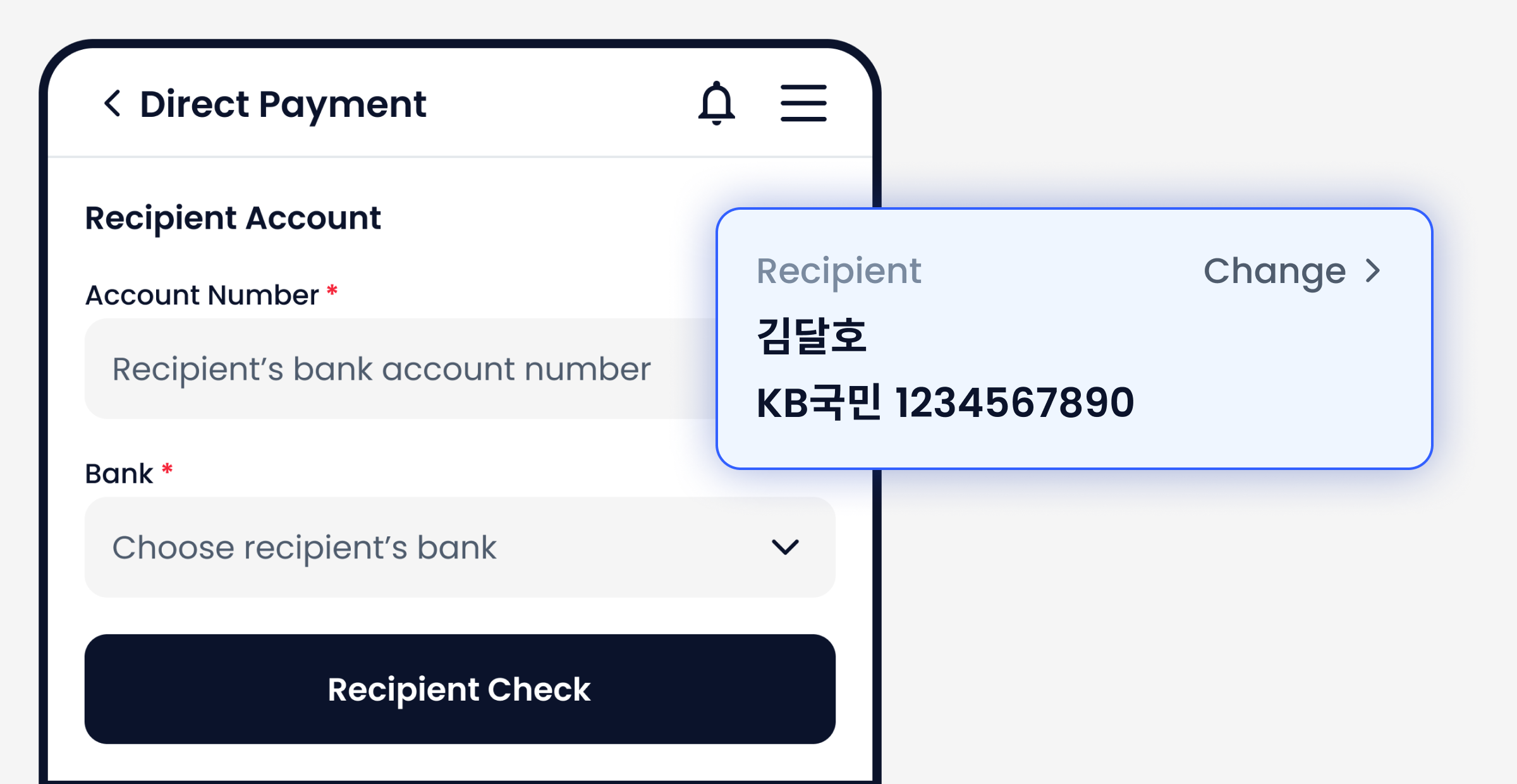Click the Change link in recipient card

[1274, 272]
